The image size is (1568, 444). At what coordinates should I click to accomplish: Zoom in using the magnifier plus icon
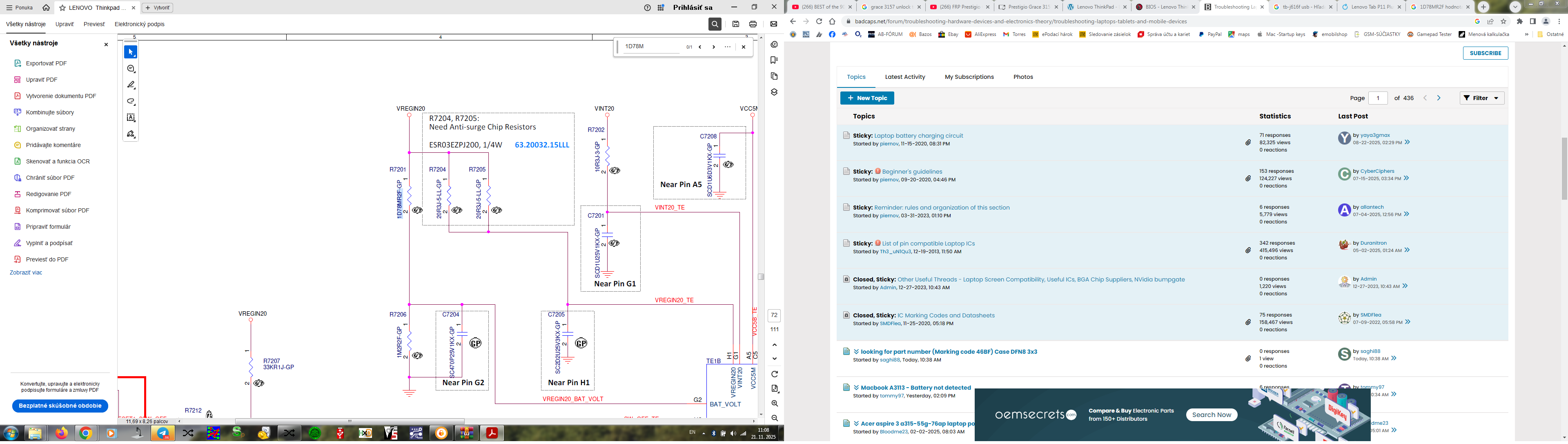[774, 403]
